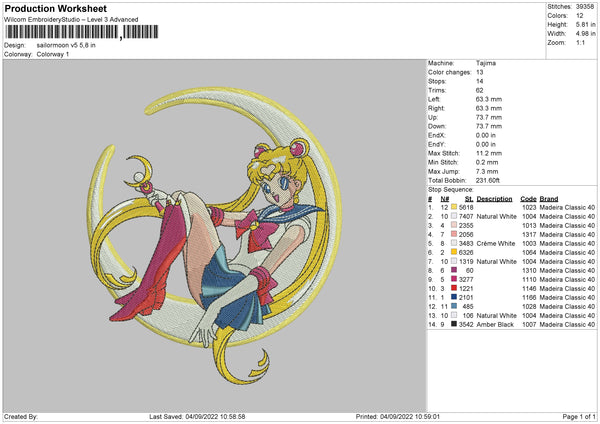Select the Machine value Tajima
Viewport: 600px width, 424px height.
coord(486,63)
